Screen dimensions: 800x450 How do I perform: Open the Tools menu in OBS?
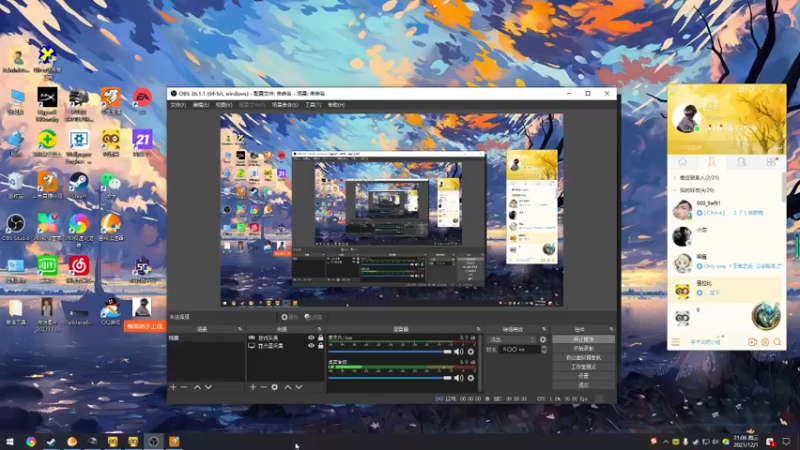tap(313, 105)
